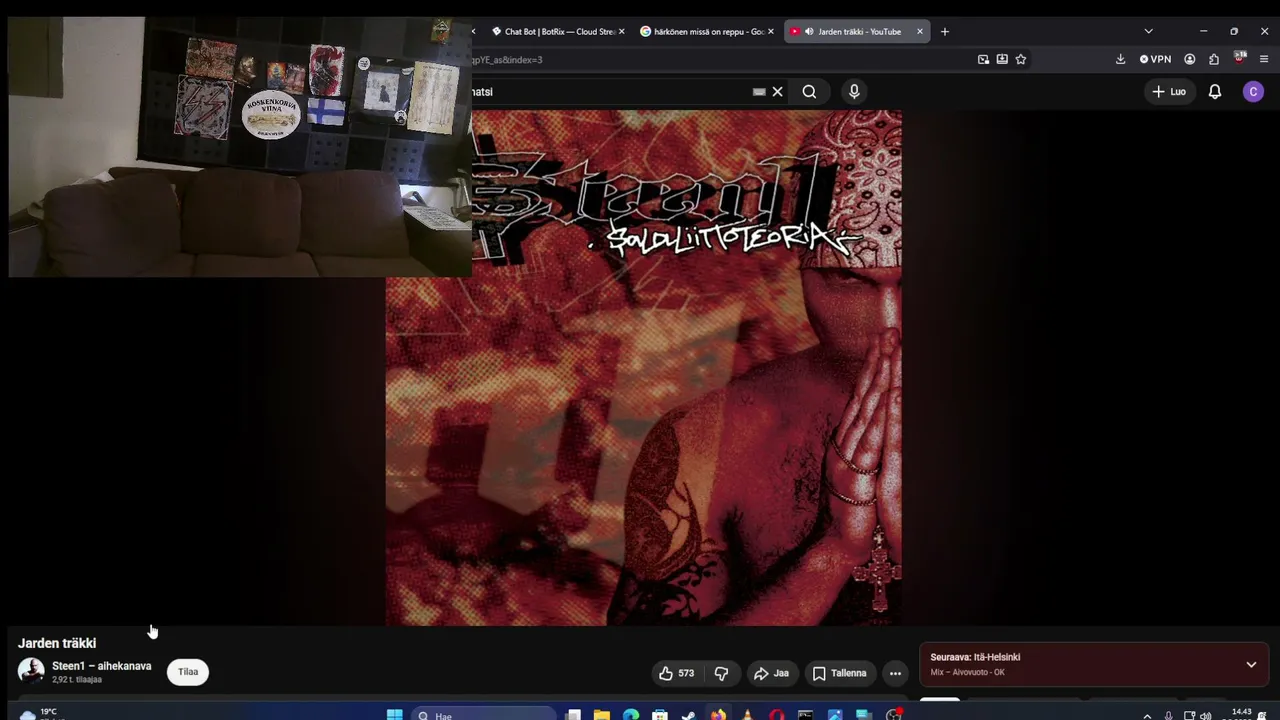
Task: Show hidden system tray icons chevron
Action: (x=1147, y=715)
